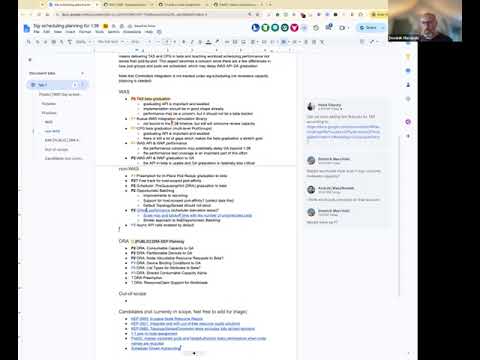Toggle underline formatting

pos(200,42)
